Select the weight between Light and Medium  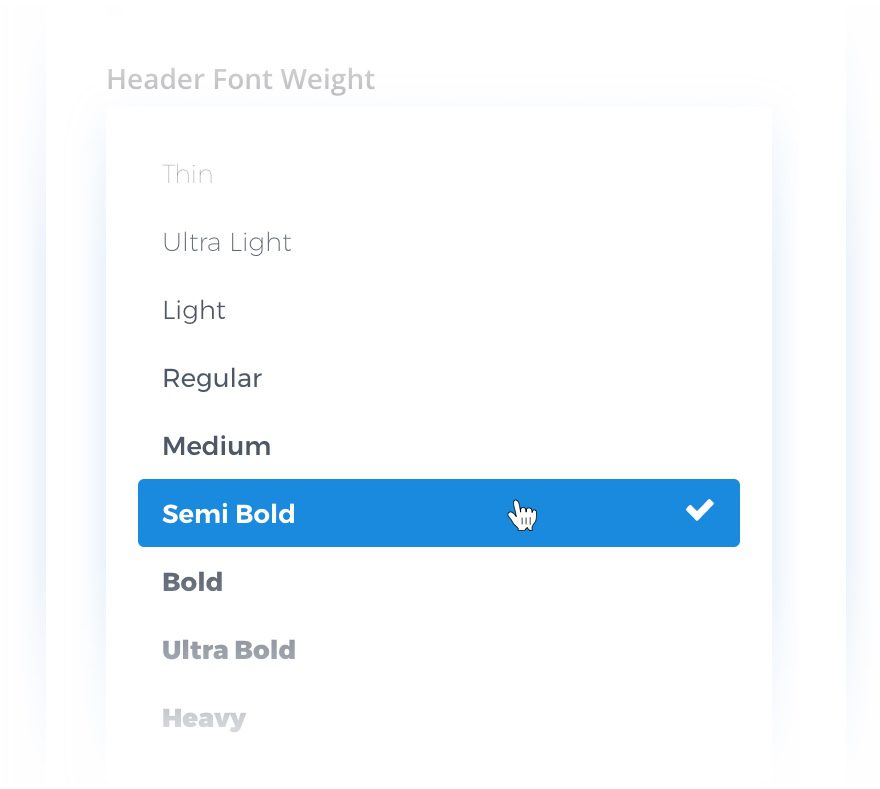(x=212, y=379)
